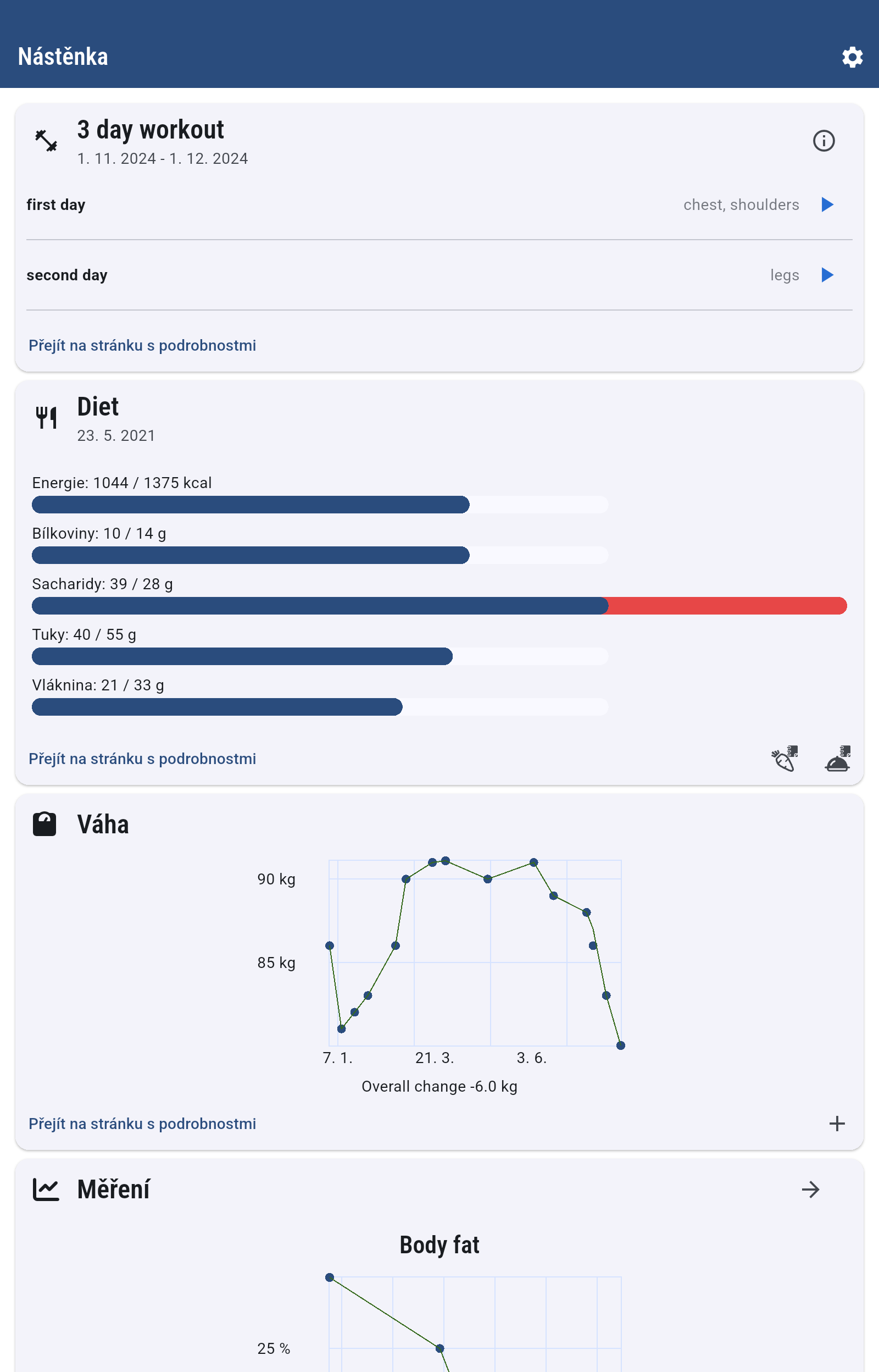This screenshot has width=879, height=1372.
Task: Log an ingredient with the carrot icon
Action: (785, 758)
